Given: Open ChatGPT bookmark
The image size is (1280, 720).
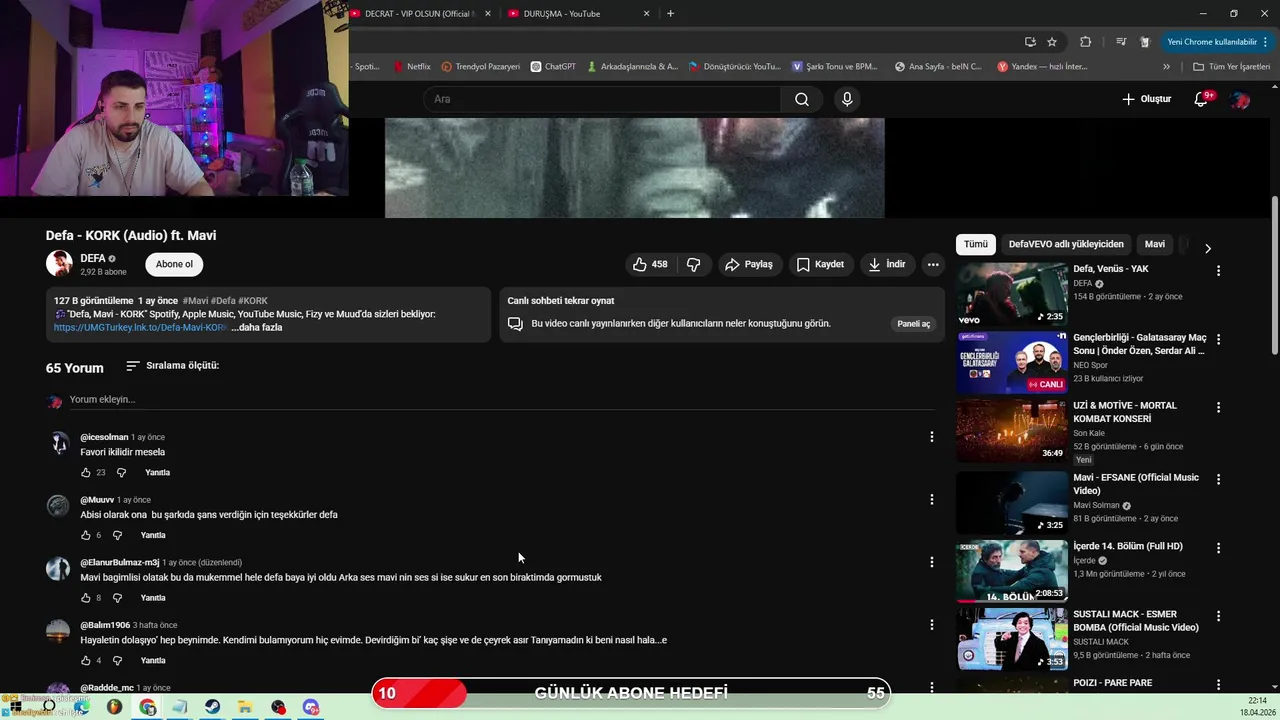Looking at the screenshot, I should tap(553, 67).
